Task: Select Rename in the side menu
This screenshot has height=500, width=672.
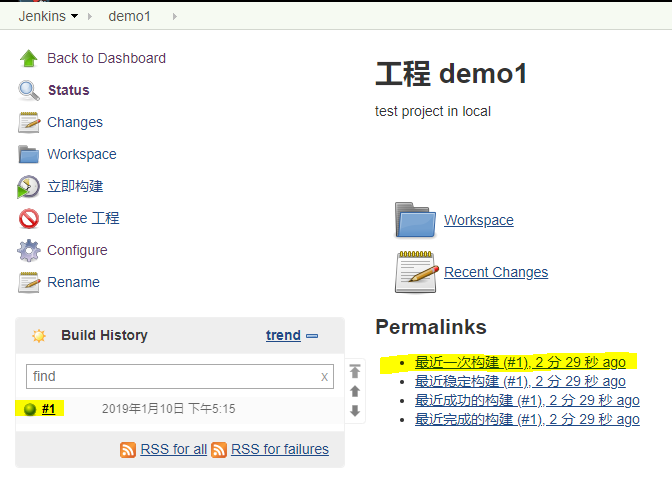Action: (x=73, y=282)
